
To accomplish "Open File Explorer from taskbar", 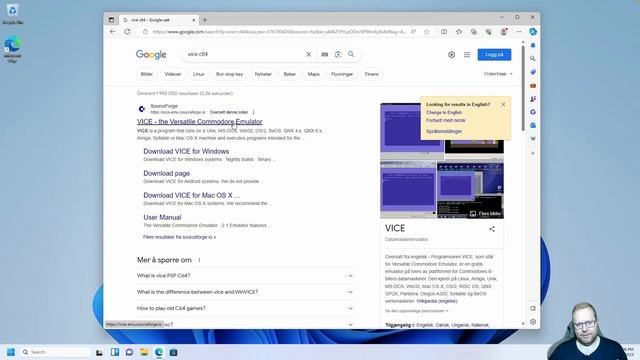I will (x=144, y=352).
